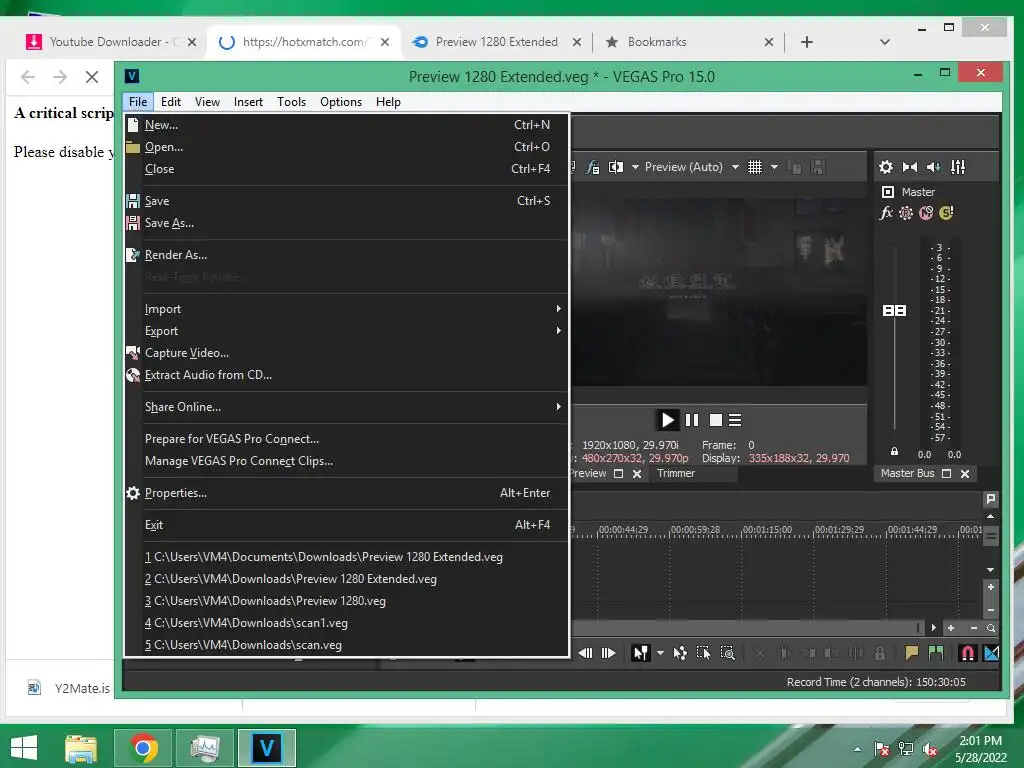Screen dimensions: 1024x768
Task: Switch to the Trimmer tab
Action: click(676, 473)
